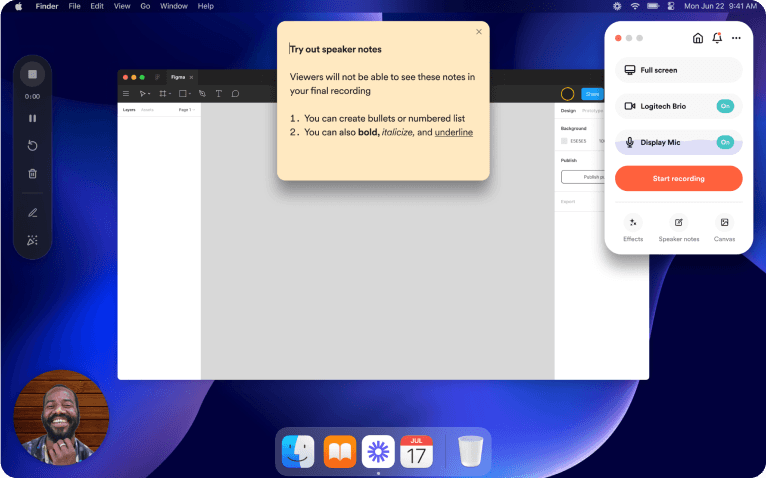The width and height of the screenshot is (766, 478).
Task: Click the user avatar circle in Figma toolbar
Action: click(567, 93)
